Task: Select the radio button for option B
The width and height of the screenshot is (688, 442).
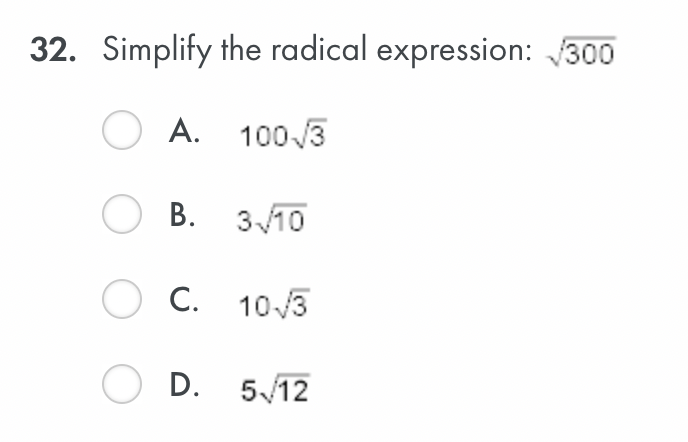Action: [x=121, y=216]
